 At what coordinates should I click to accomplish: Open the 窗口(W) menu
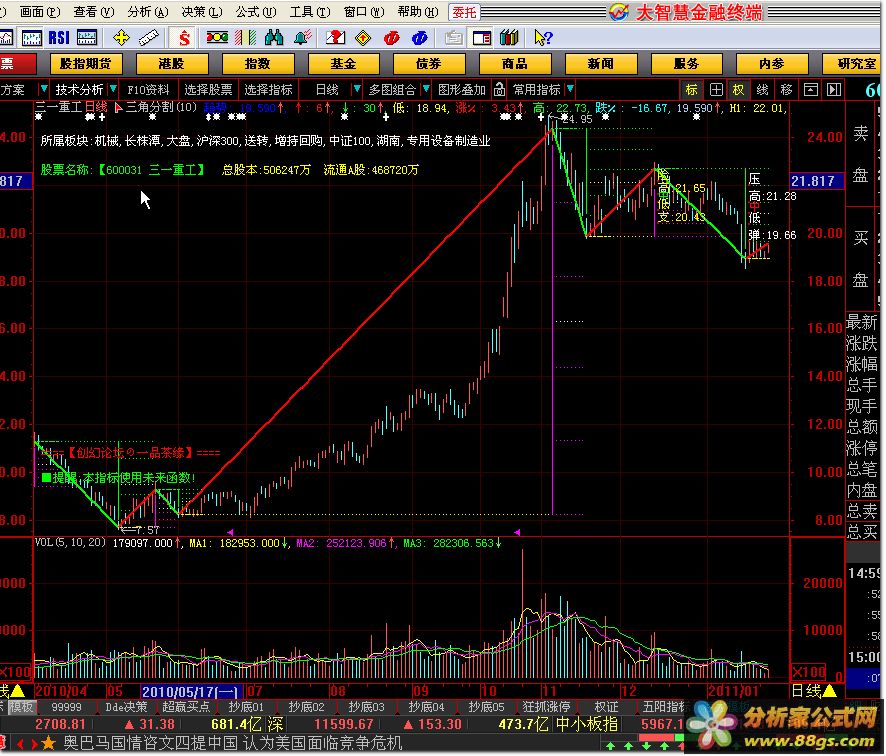pos(363,12)
